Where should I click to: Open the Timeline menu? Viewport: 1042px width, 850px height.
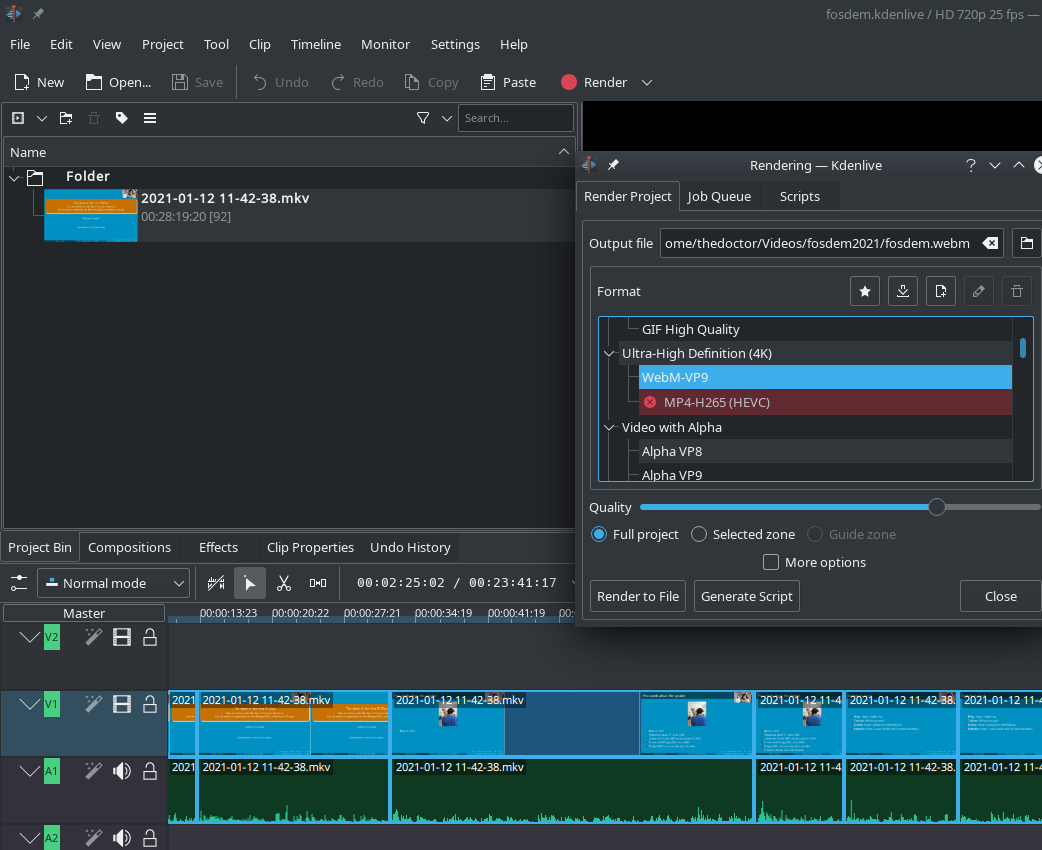[316, 44]
